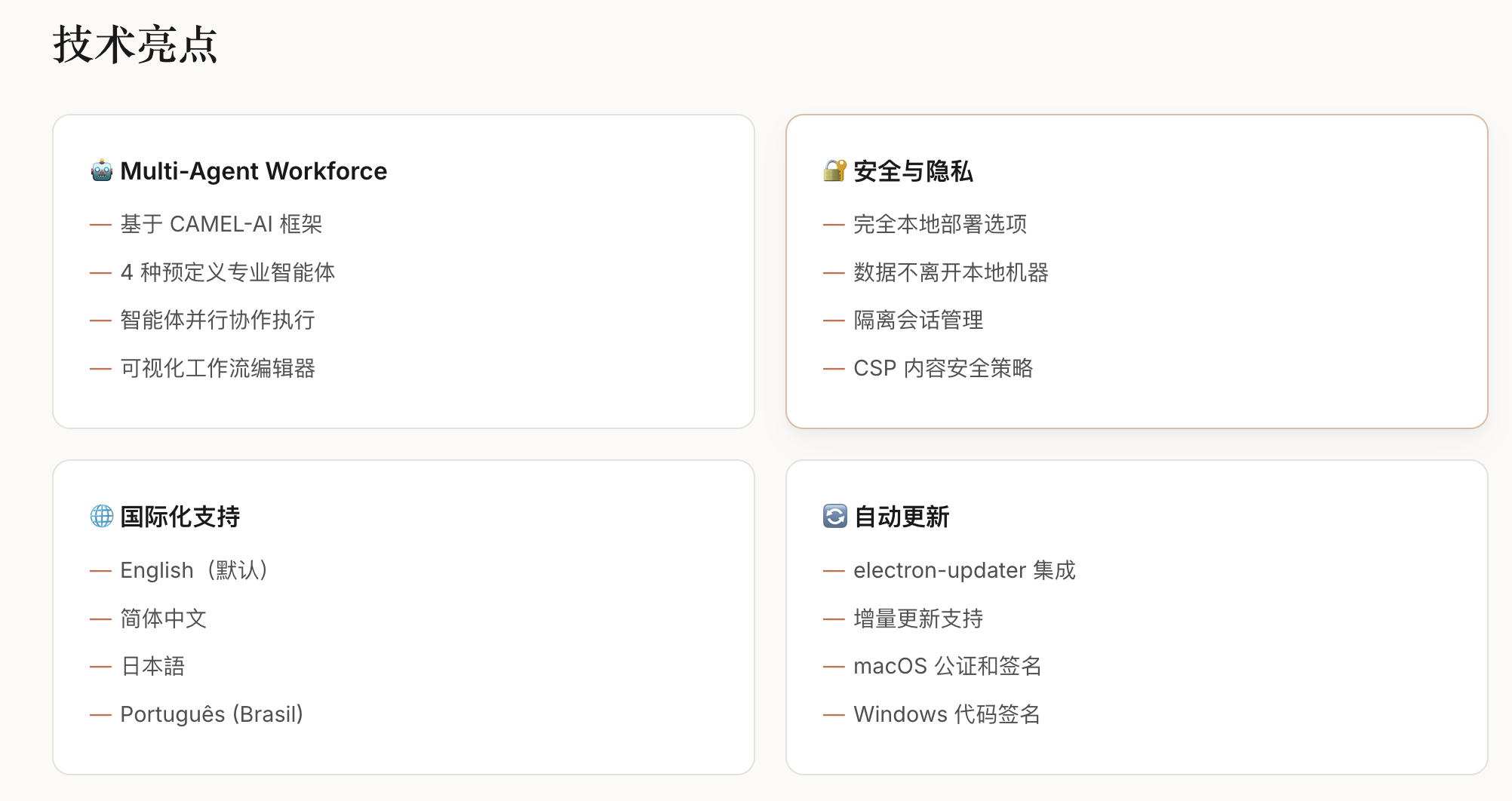
Task: Click the 简体中文 language entry
Action: (163, 618)
